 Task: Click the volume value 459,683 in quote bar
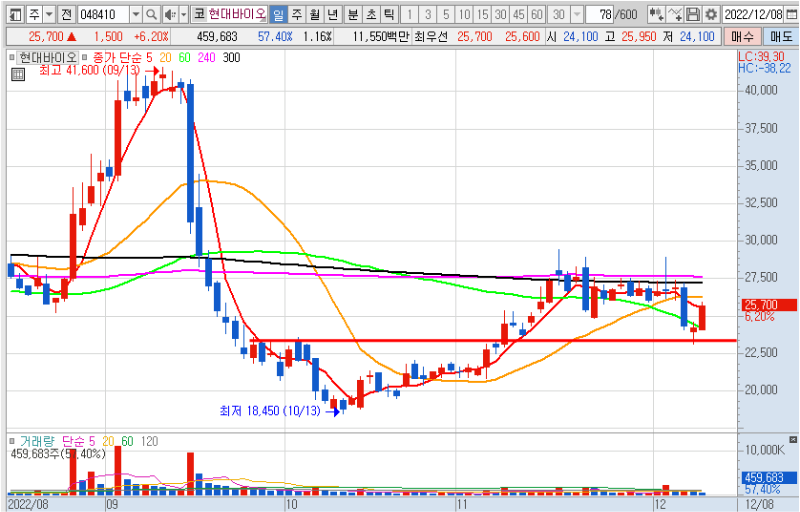point(217,36)
